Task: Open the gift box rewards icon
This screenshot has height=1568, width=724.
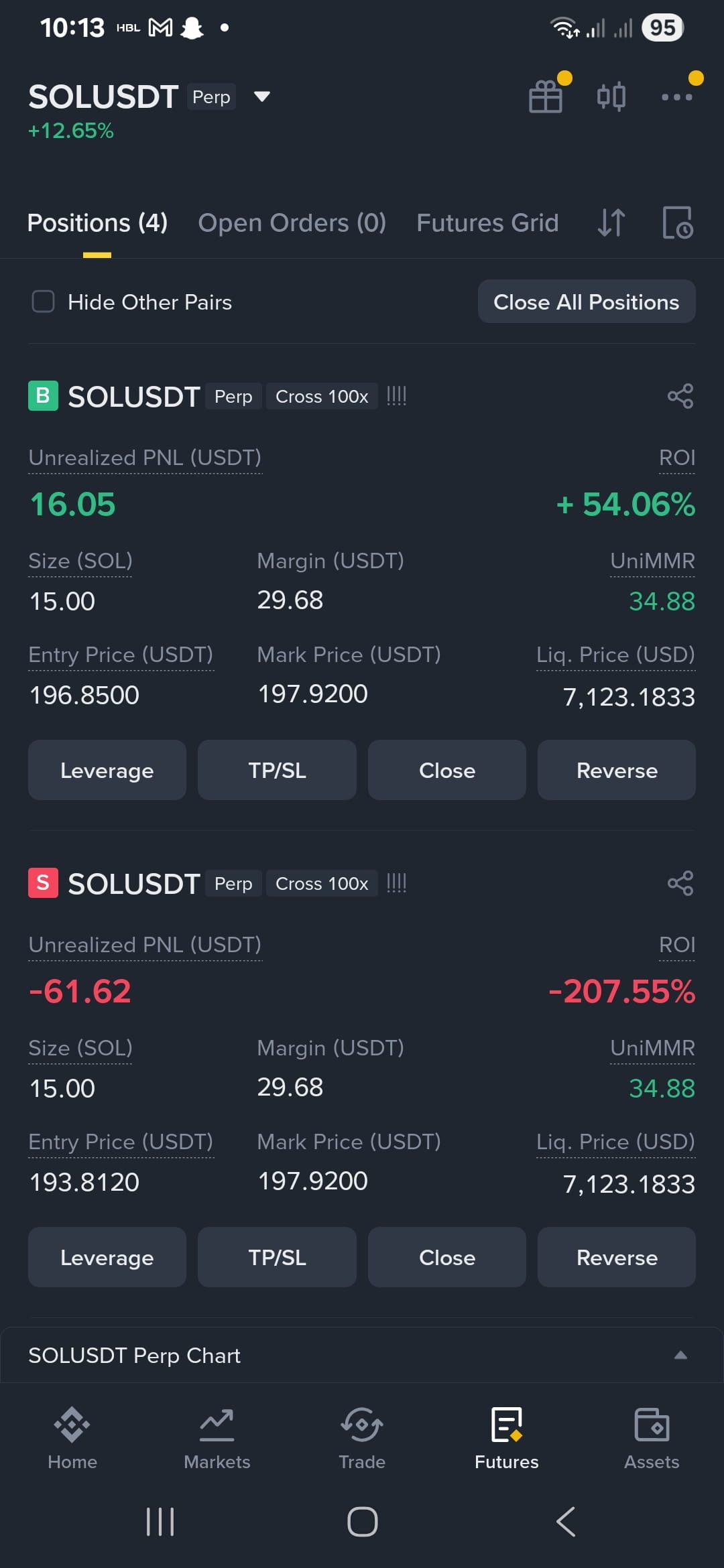Action: point(546,96)
